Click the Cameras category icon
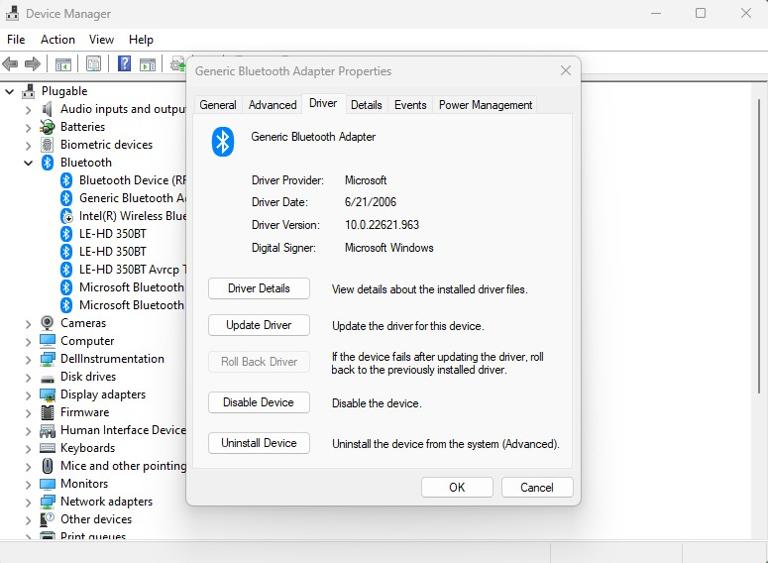Image resolution: width=768 pixels, height=563 pixels. (47, 323)
